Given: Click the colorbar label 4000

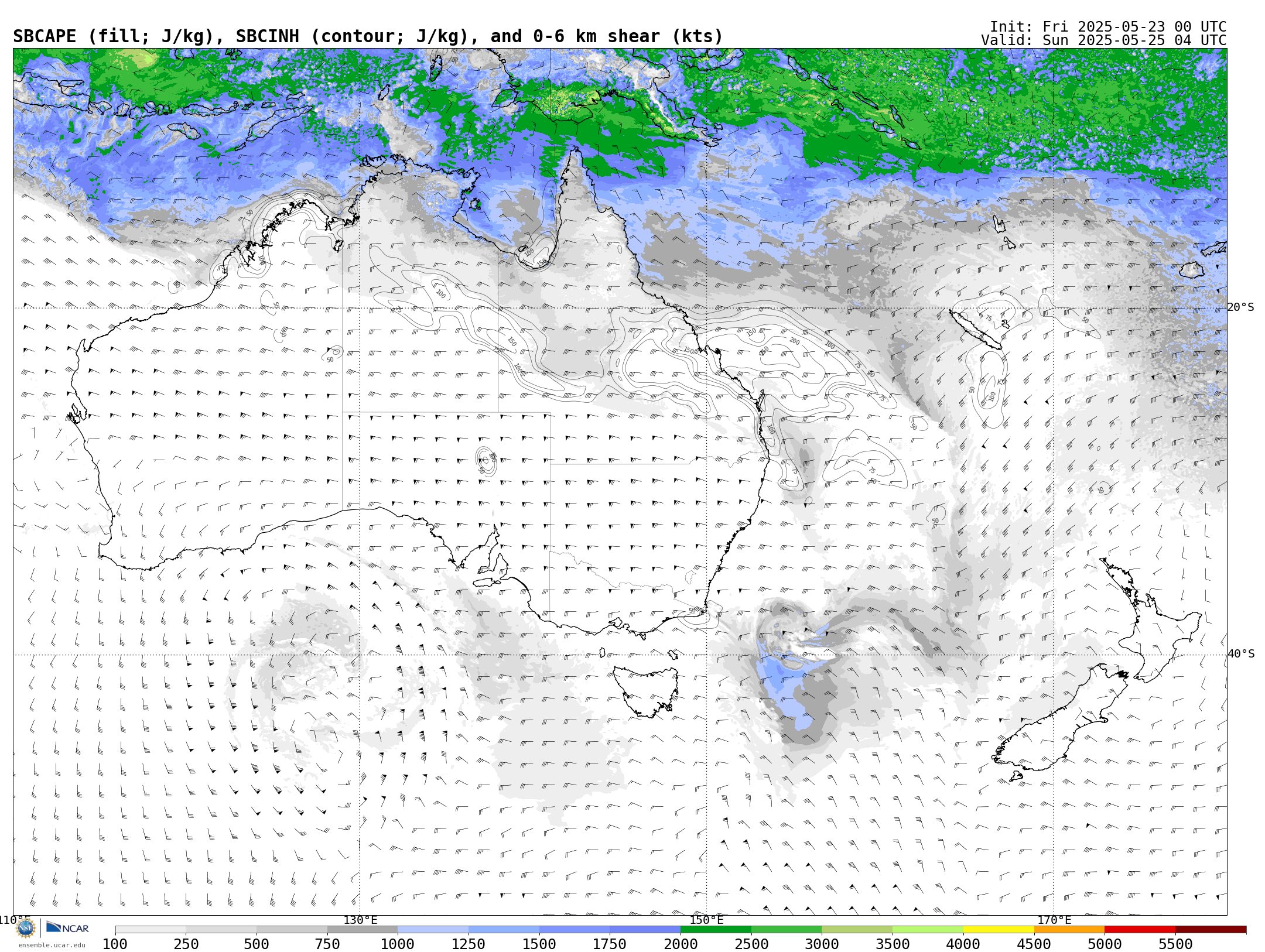Looking at the screenshot, I should click(963, 944).
